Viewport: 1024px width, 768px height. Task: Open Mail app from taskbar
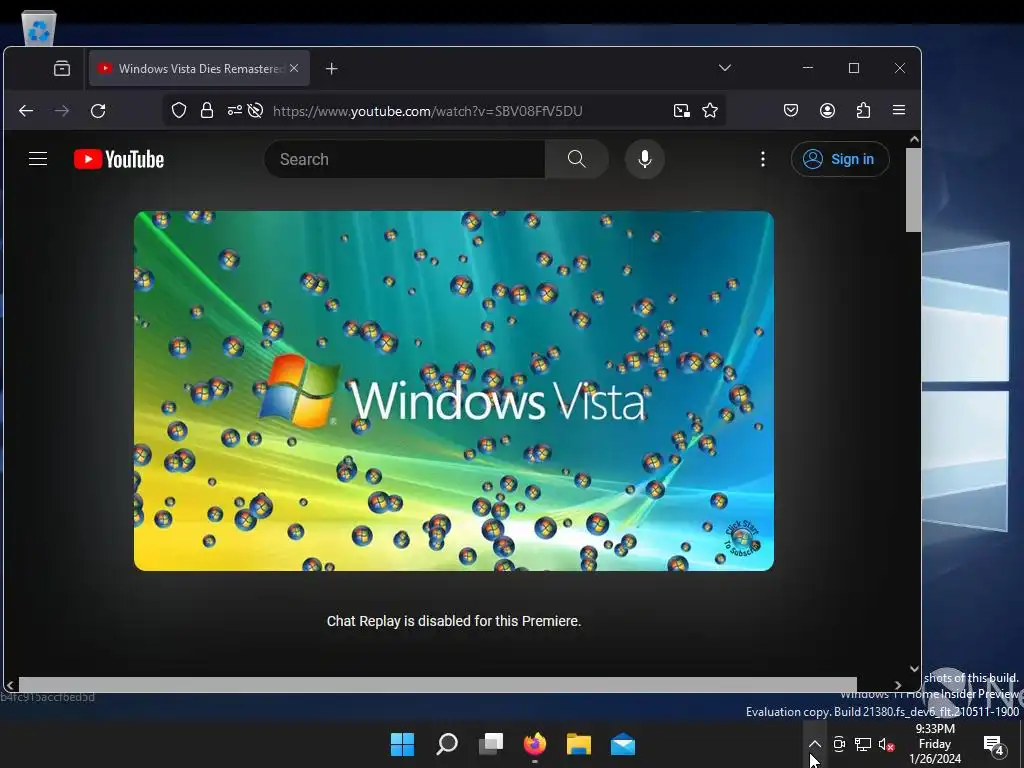click(x=623, y=744)
